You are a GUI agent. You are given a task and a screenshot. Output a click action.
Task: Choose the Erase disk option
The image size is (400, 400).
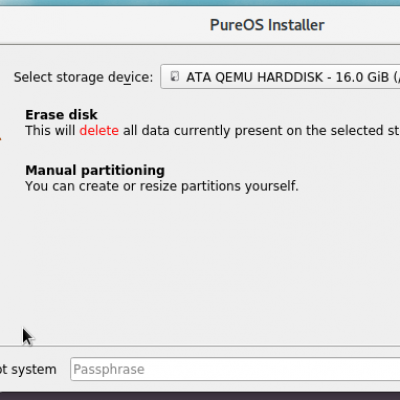tap(61, 115)
